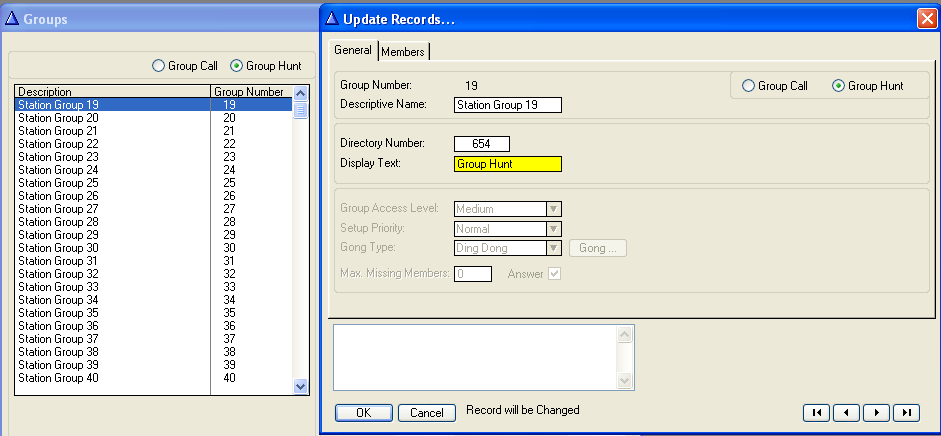Screen dimensions: 941x436
Task: Select the Station Group 33 row
Action: [154, 287]
